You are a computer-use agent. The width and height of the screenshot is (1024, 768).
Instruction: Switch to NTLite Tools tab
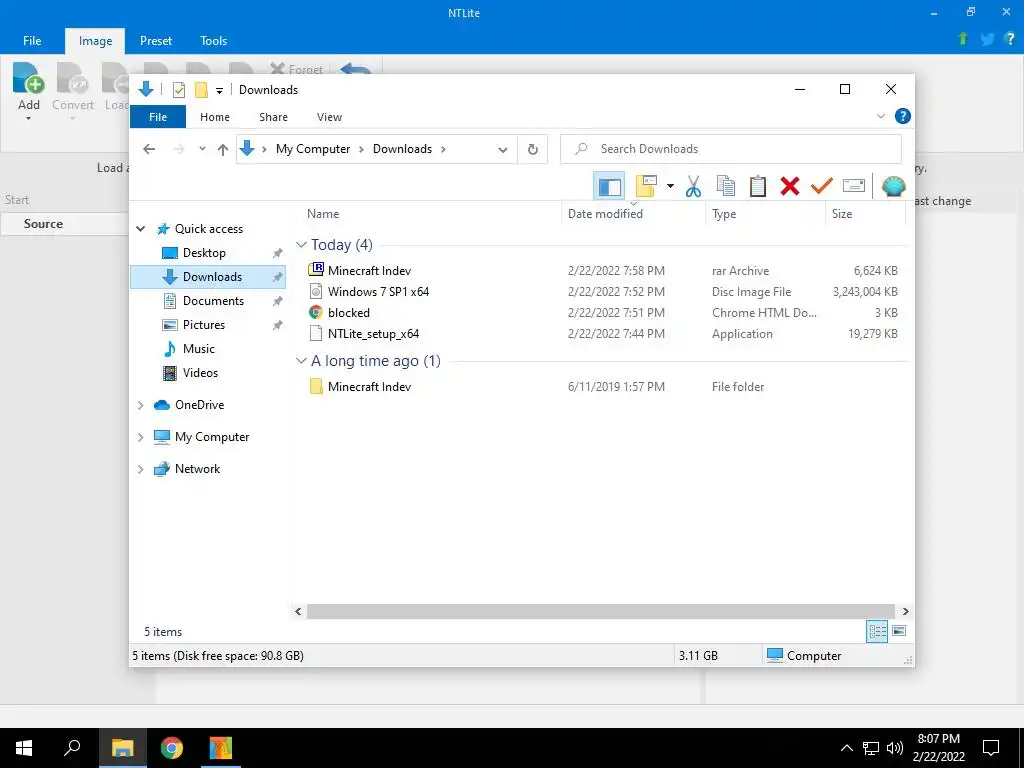pyautogui.click(x=214, y=40)
